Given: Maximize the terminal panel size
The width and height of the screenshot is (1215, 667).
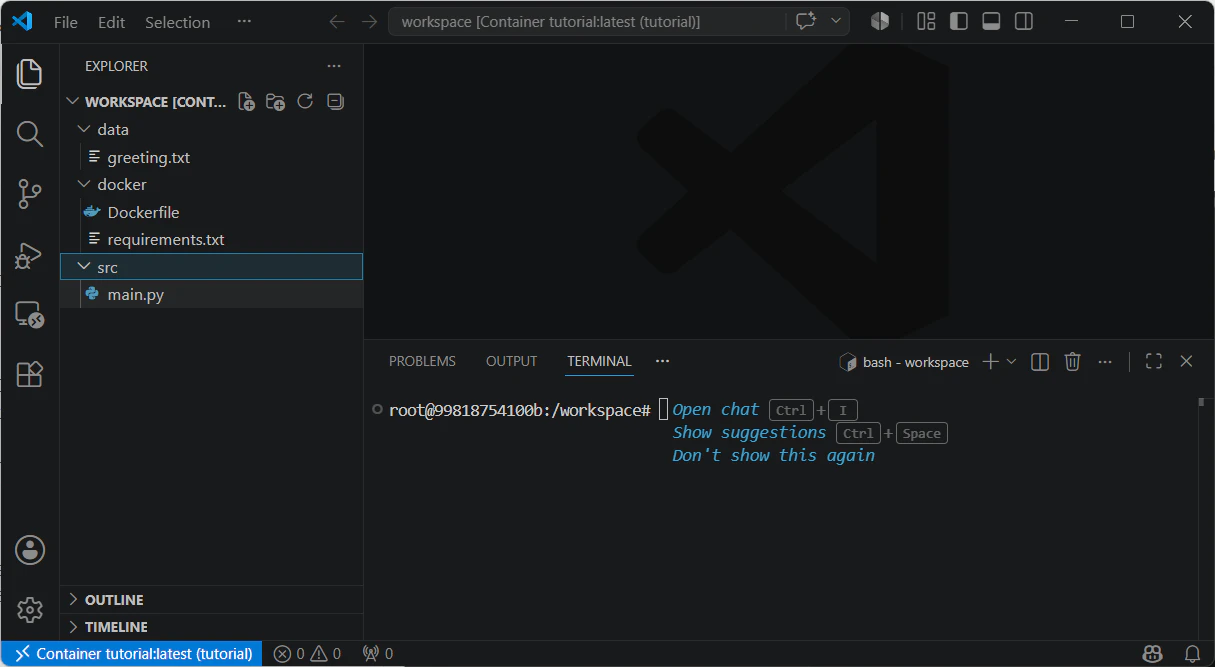Looking at the screenshot, I should [x=1153, y=362].
